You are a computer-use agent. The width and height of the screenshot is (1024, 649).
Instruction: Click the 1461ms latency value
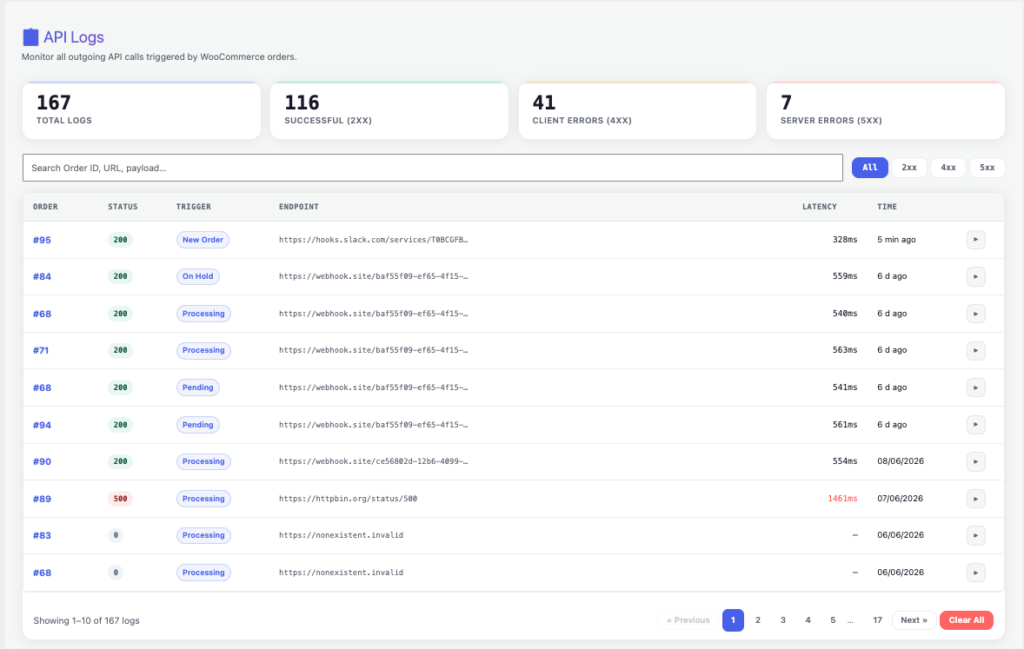(842, 499)
